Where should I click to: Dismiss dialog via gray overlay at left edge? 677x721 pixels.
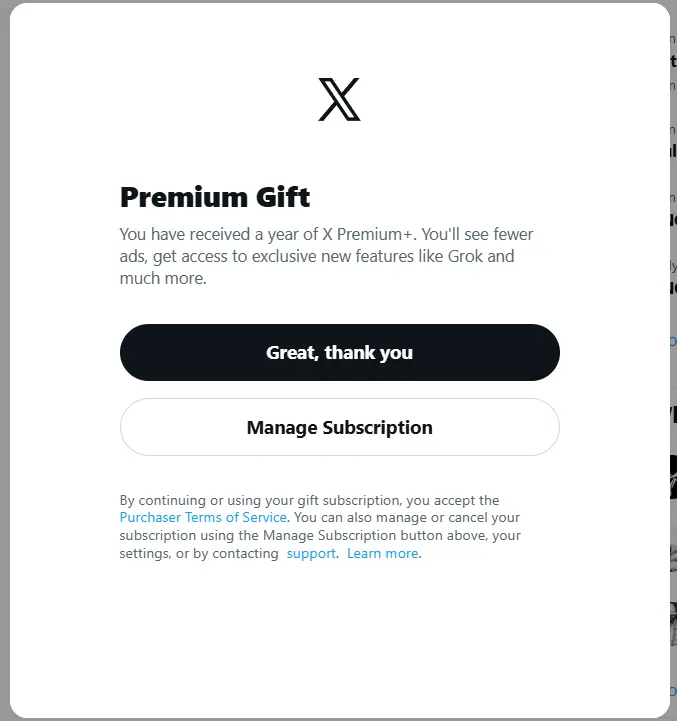pyautogui.click(x=5, y=360)
